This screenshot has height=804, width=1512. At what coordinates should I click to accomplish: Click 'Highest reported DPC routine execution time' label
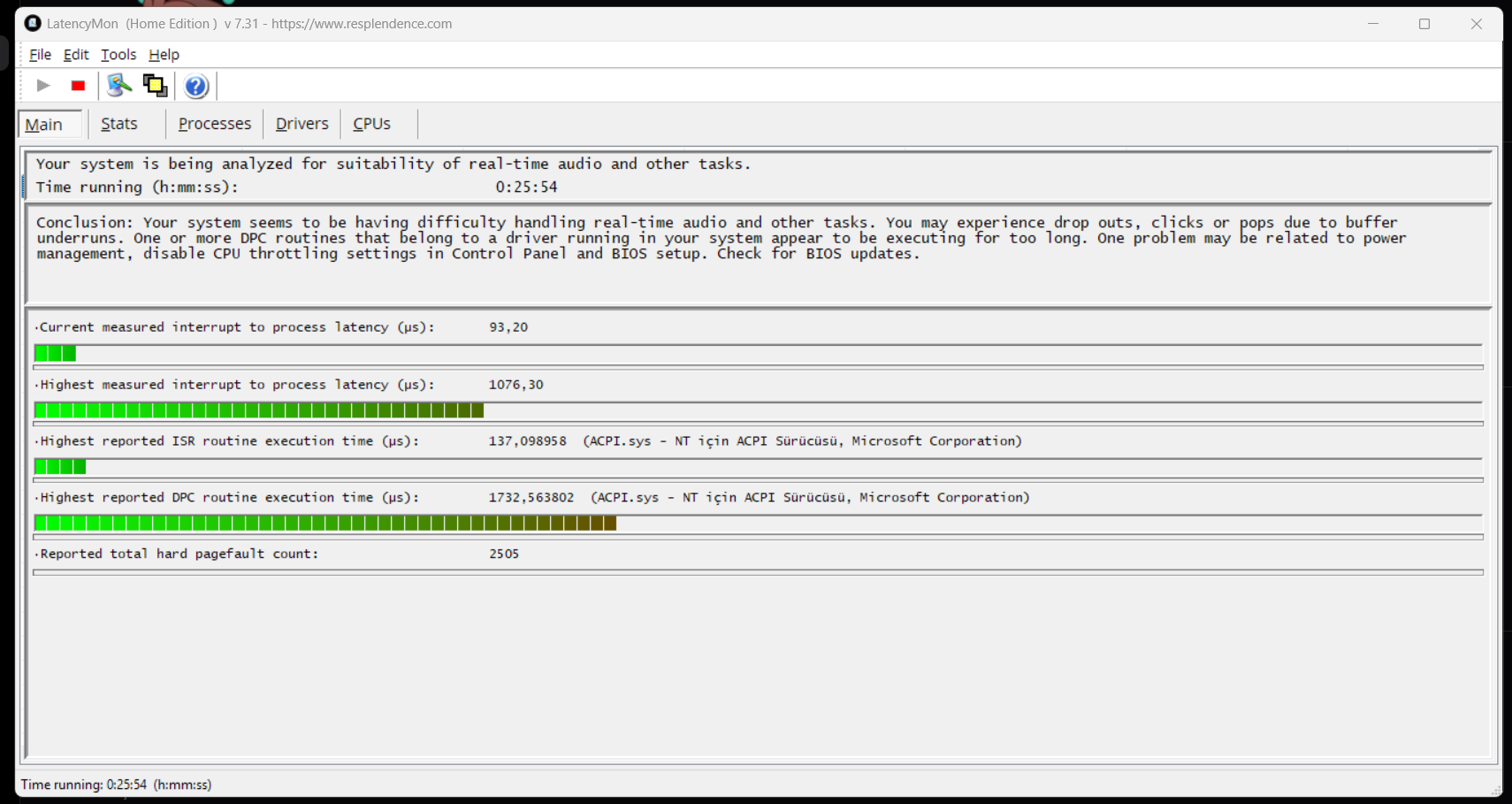click(229, 498)
